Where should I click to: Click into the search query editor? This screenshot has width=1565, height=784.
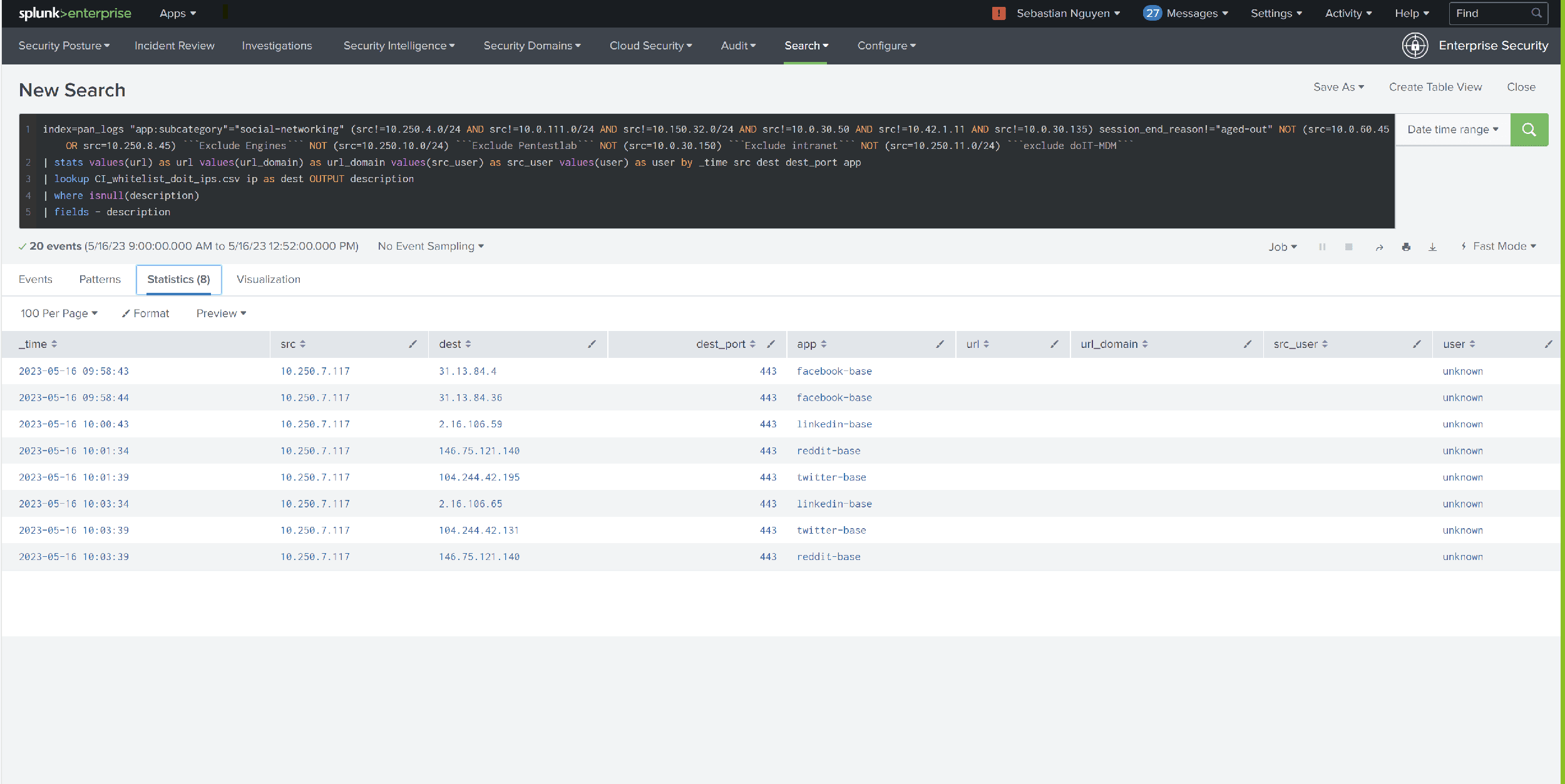point(707,171)
